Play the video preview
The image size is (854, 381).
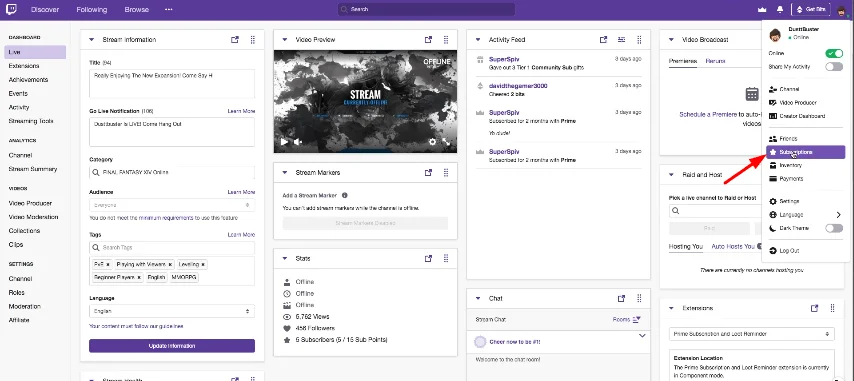point(284,142)
